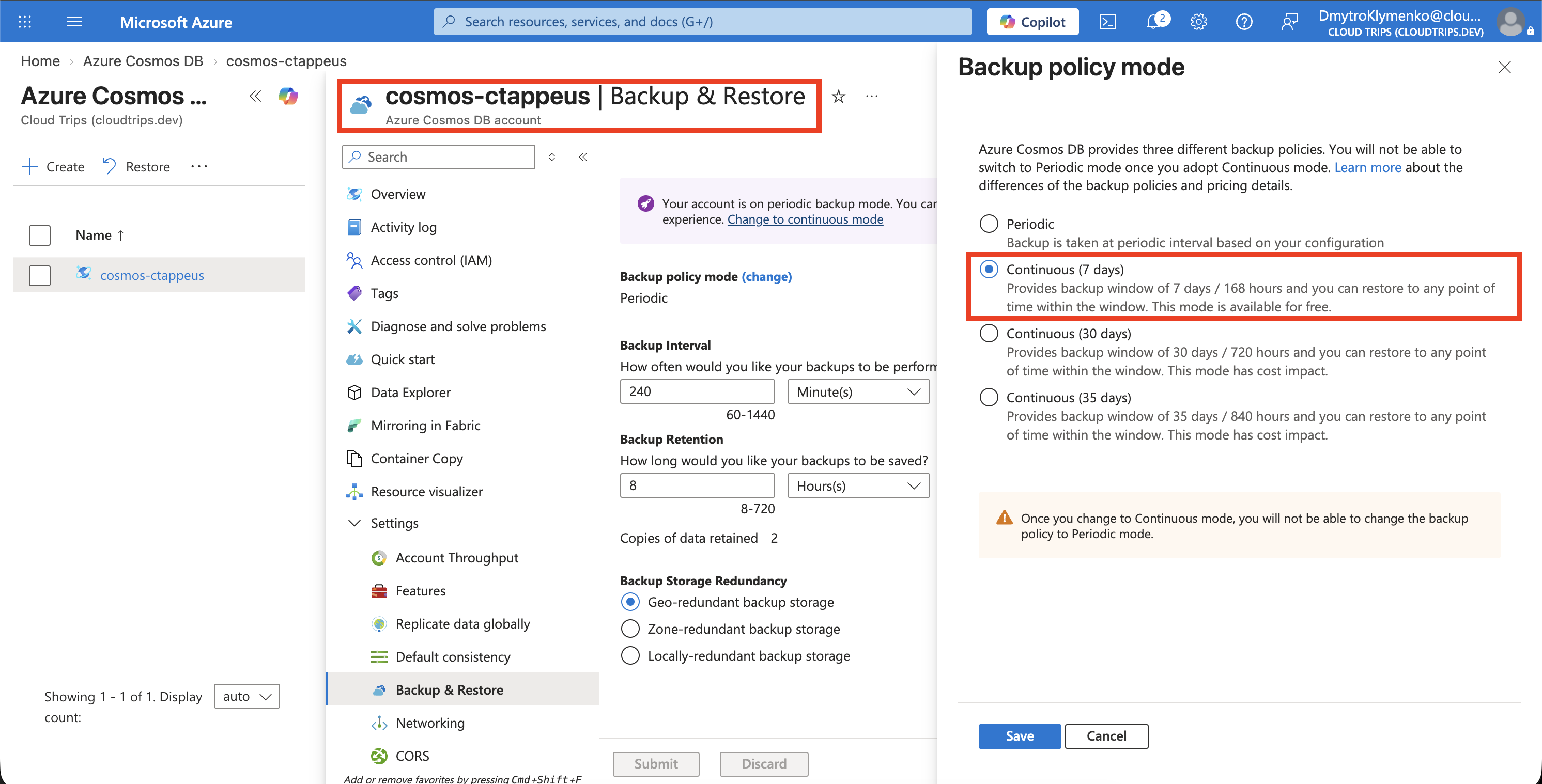Click the global search resources box
1542x784 pixels.
[703, 22]
